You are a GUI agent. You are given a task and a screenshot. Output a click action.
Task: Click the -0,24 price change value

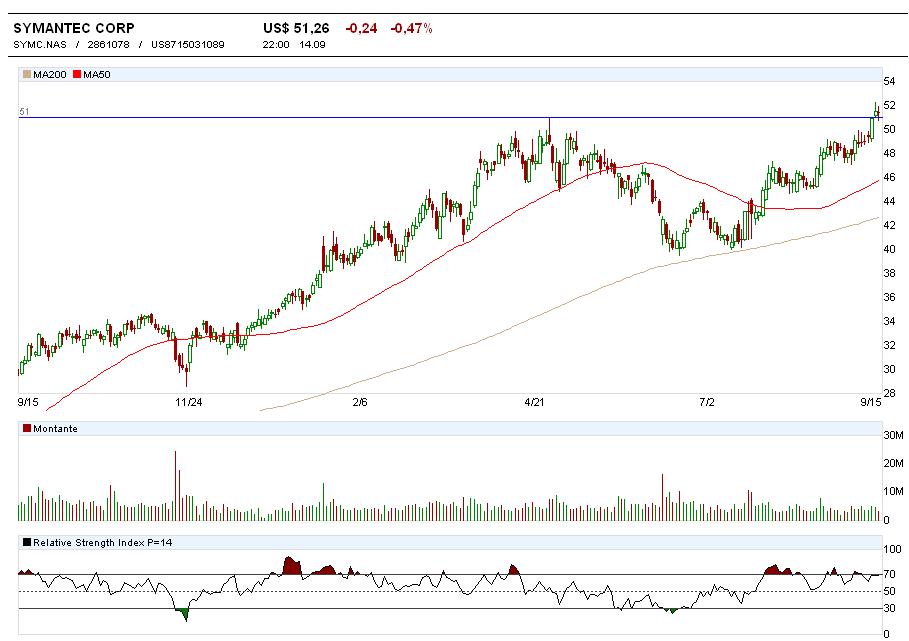(361, 28)
